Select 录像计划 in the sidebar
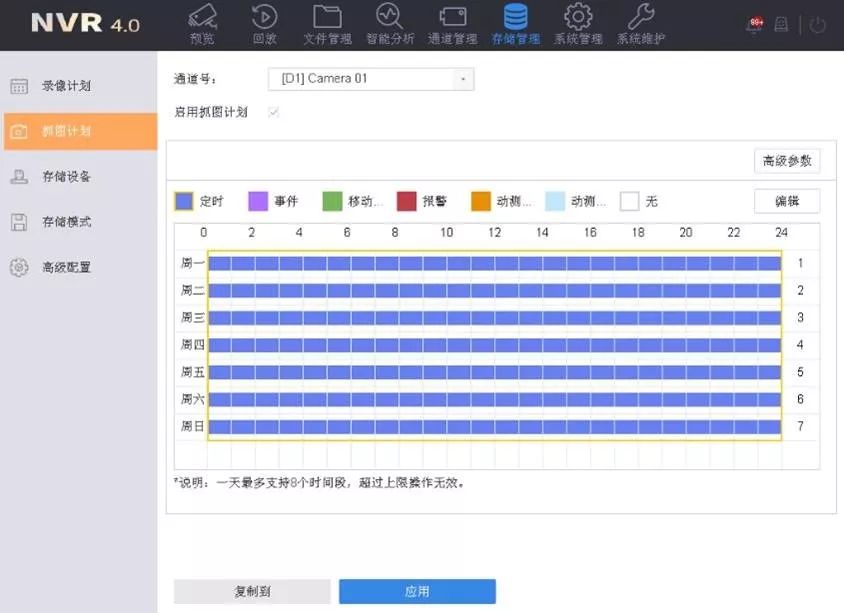 (x=66, y=86)
